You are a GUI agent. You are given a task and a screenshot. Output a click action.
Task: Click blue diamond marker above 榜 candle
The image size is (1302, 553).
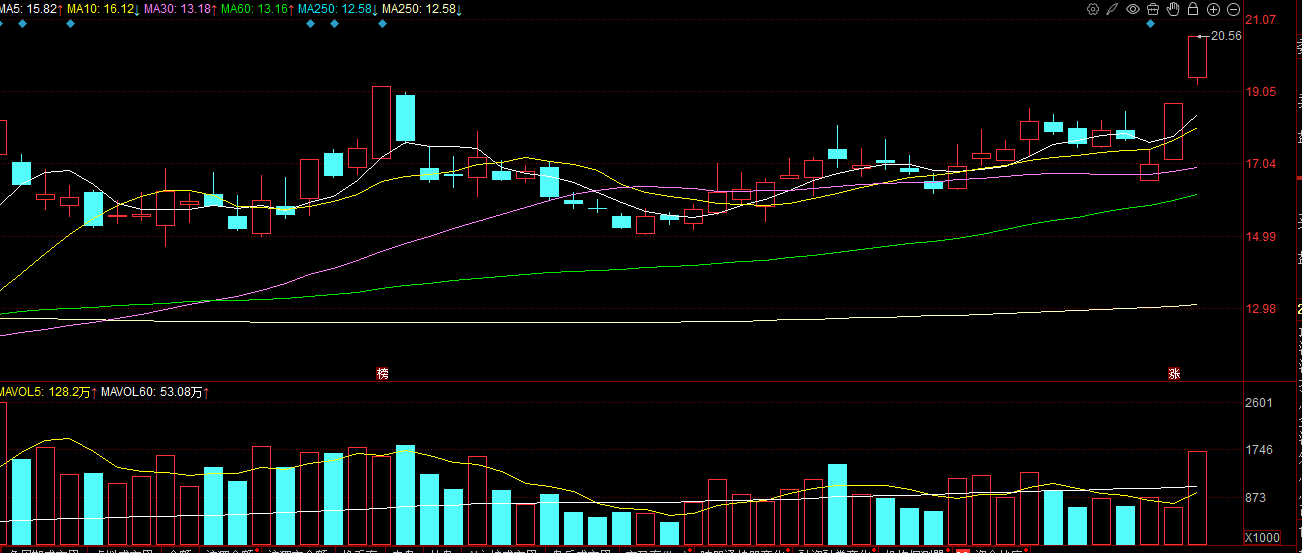click(x=382, y=23)
